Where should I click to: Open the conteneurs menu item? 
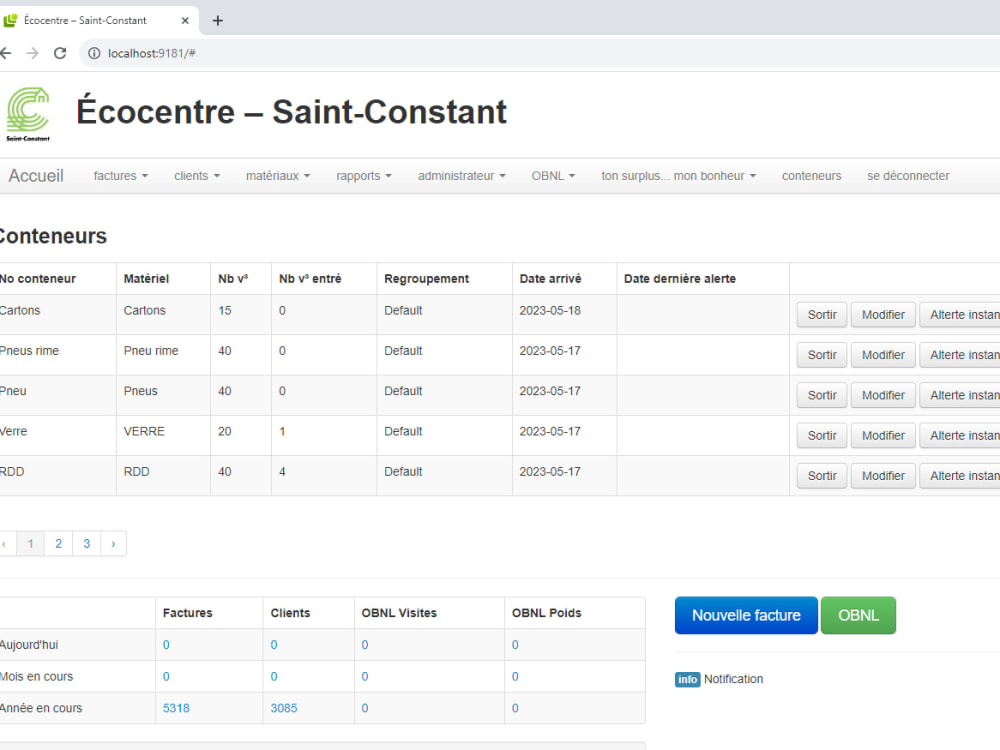pyautogui.click(x=811, y=176)
